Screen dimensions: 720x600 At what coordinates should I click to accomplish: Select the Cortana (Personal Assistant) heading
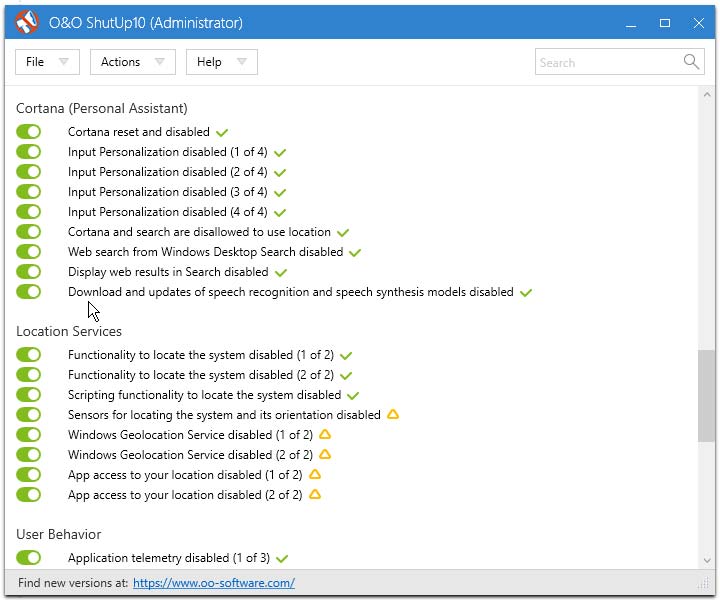[102, 108]
